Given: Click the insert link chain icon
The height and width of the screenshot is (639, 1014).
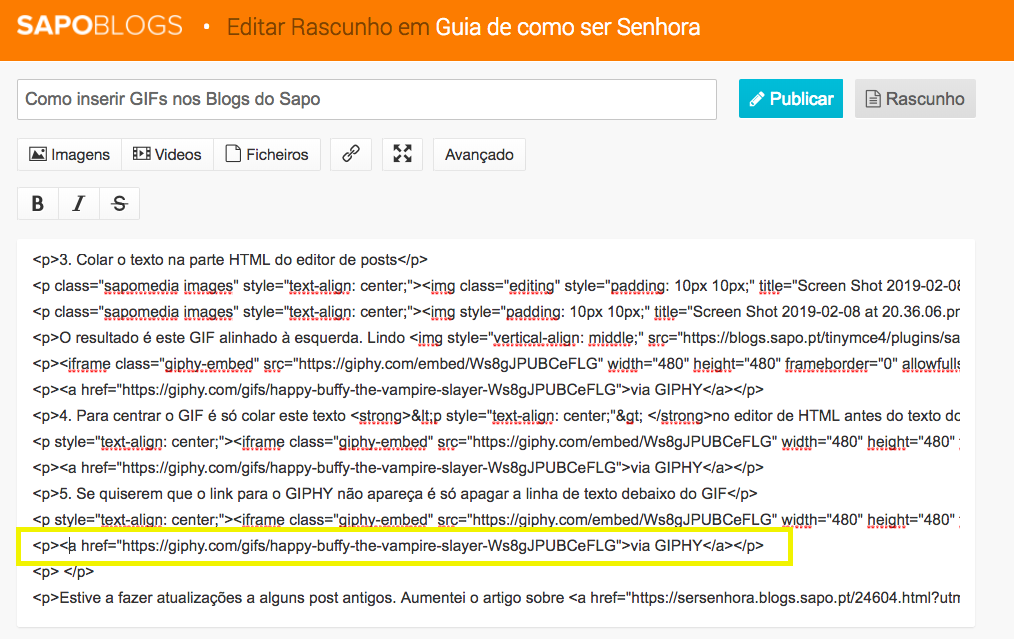Looking at the screenshot, I should click(351, 154).
